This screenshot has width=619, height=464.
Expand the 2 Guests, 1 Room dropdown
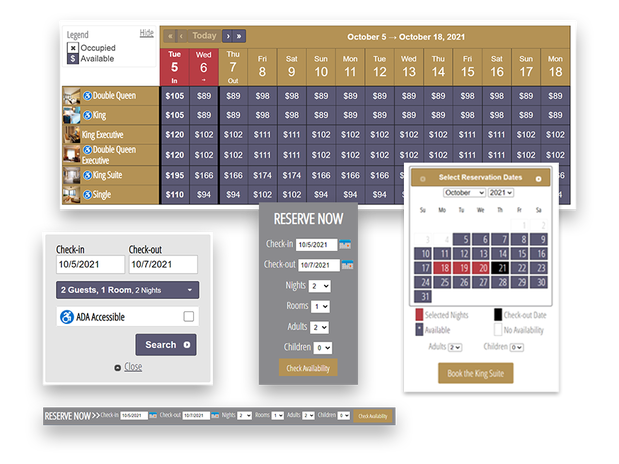(x=127, y=290)
